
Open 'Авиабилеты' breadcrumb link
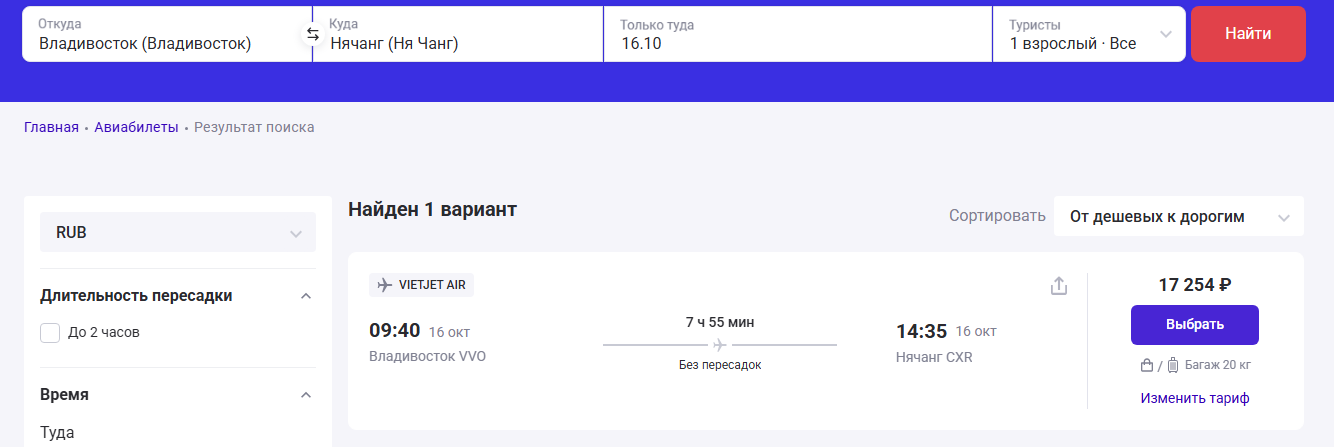136,127
